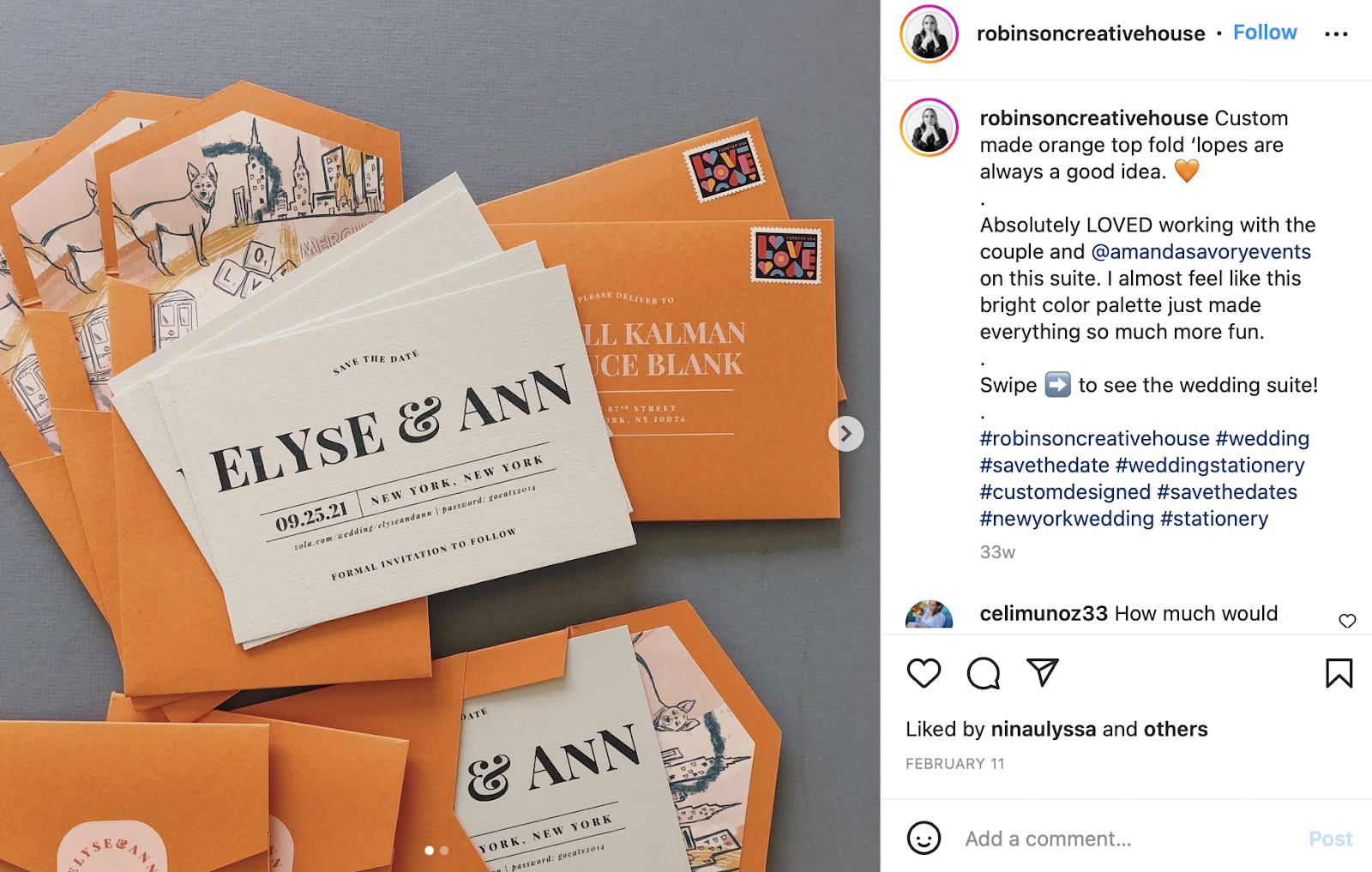1372x872 pixels.
Task: Open celimunoz33's profile picture
Action: 929,616
